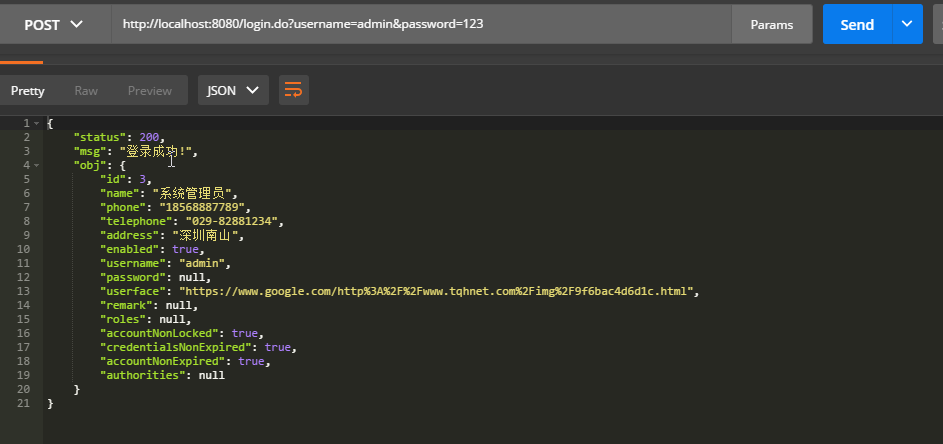This screenshot has width=943, height=444.
Task: Click the "status" key text
Action: pyautogui.click(x=100, y=137)
